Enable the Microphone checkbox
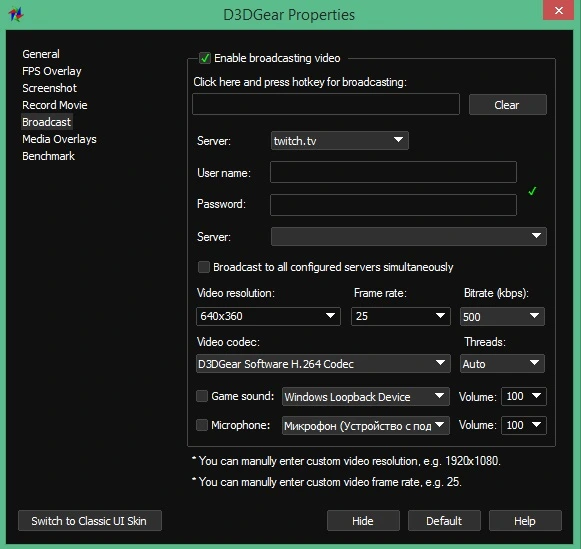This screenshot has height=549, width=581. (202, 425)
